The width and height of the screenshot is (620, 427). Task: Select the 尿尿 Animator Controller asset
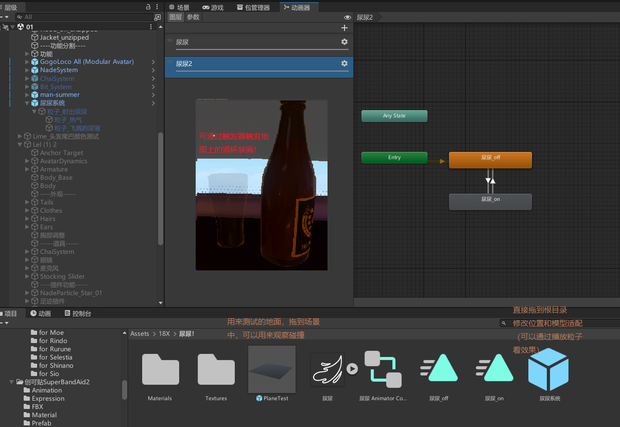coord(383,369)
